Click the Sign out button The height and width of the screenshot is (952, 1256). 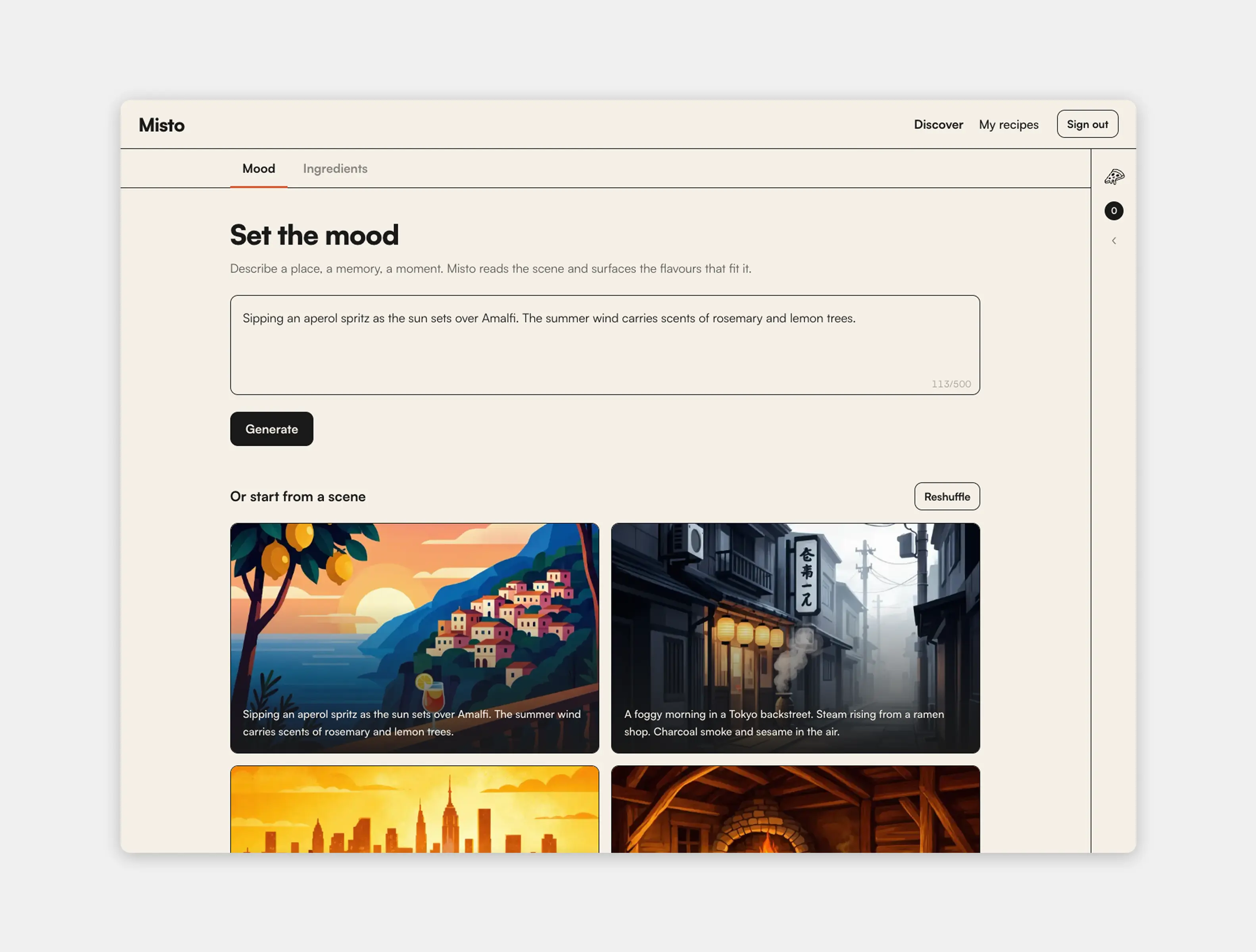point(1087,124)
